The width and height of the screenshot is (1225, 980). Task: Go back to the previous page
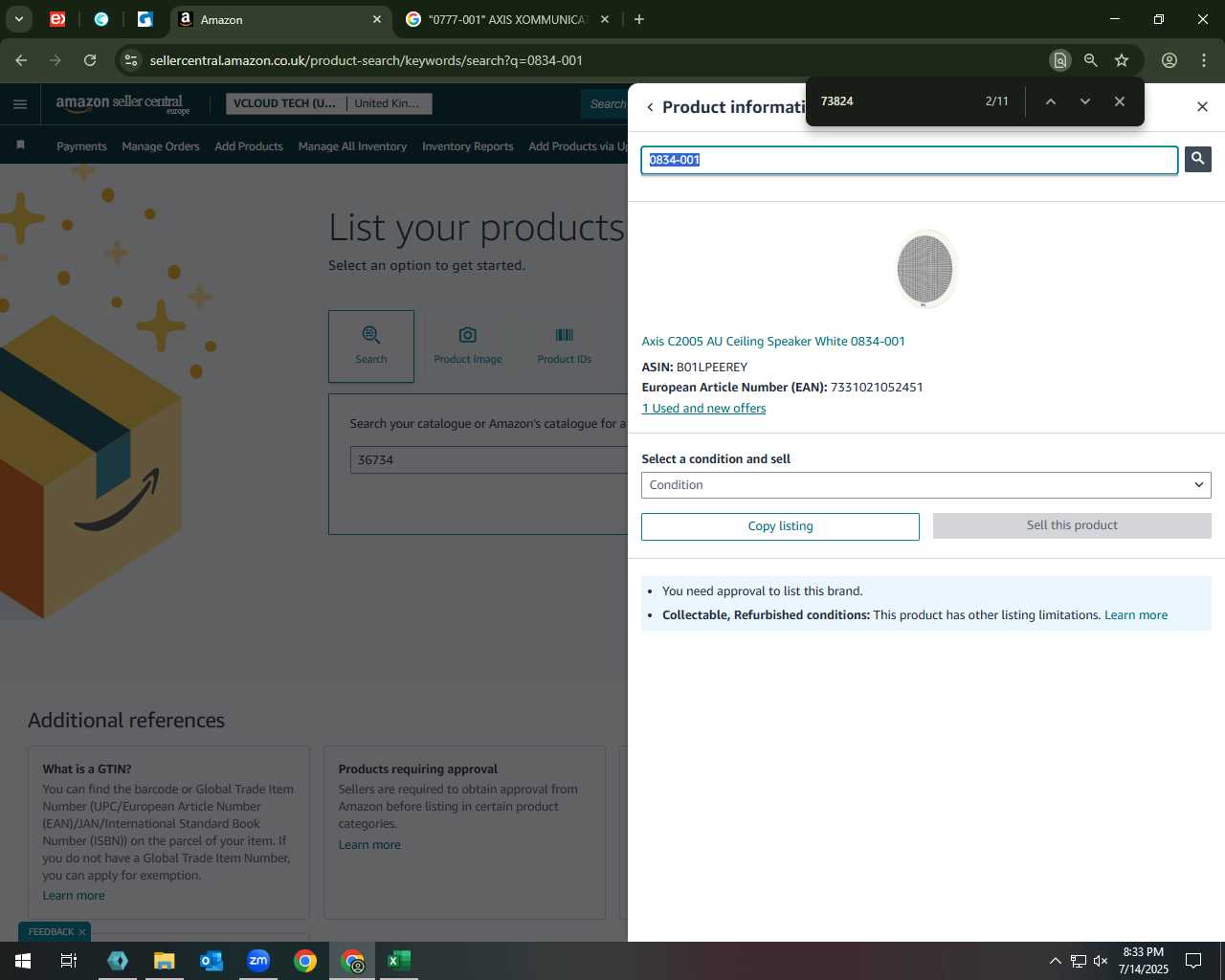21,60
